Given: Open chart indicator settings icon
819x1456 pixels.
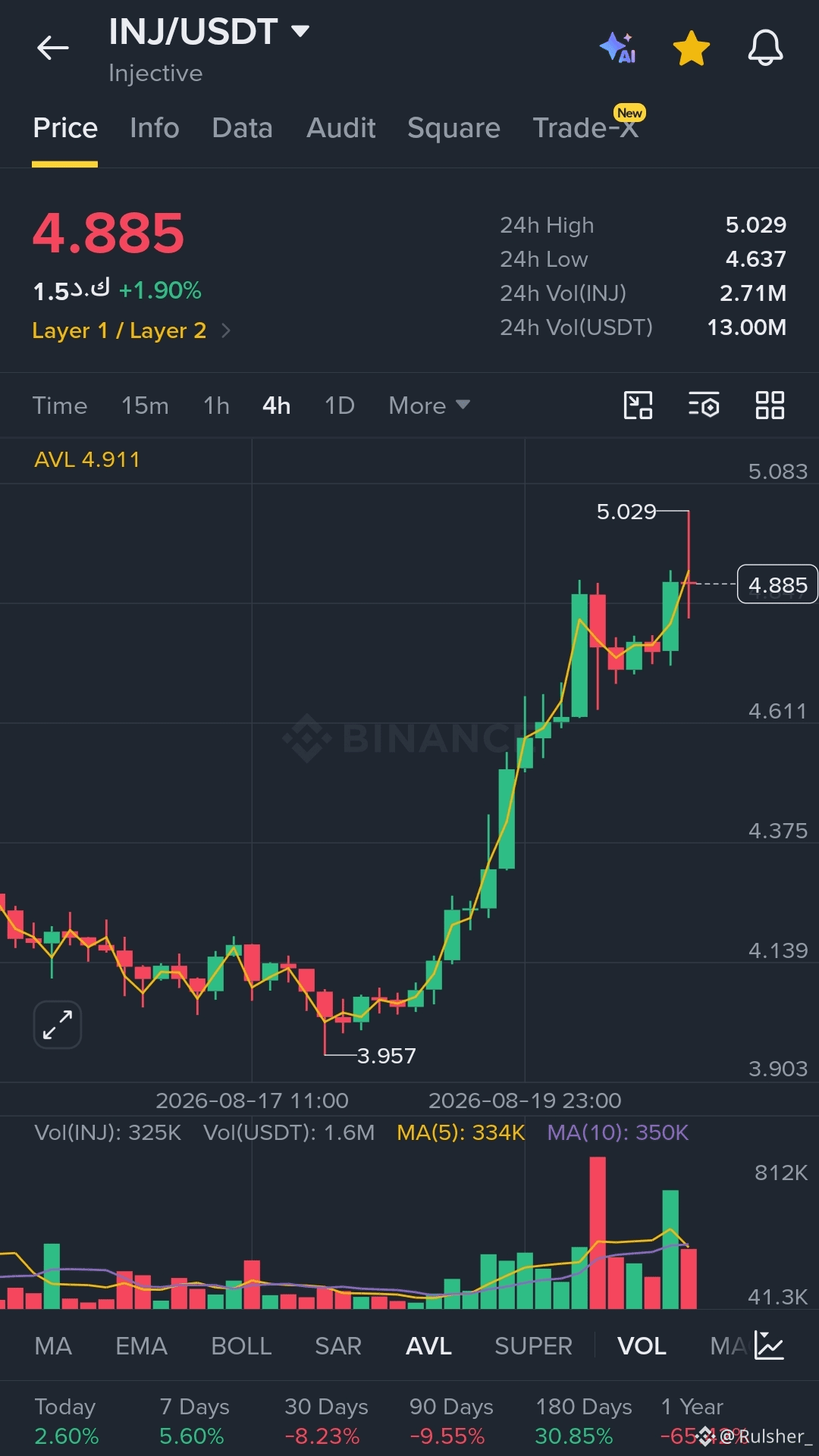Looking at the screenshot, I should point(704,405).
